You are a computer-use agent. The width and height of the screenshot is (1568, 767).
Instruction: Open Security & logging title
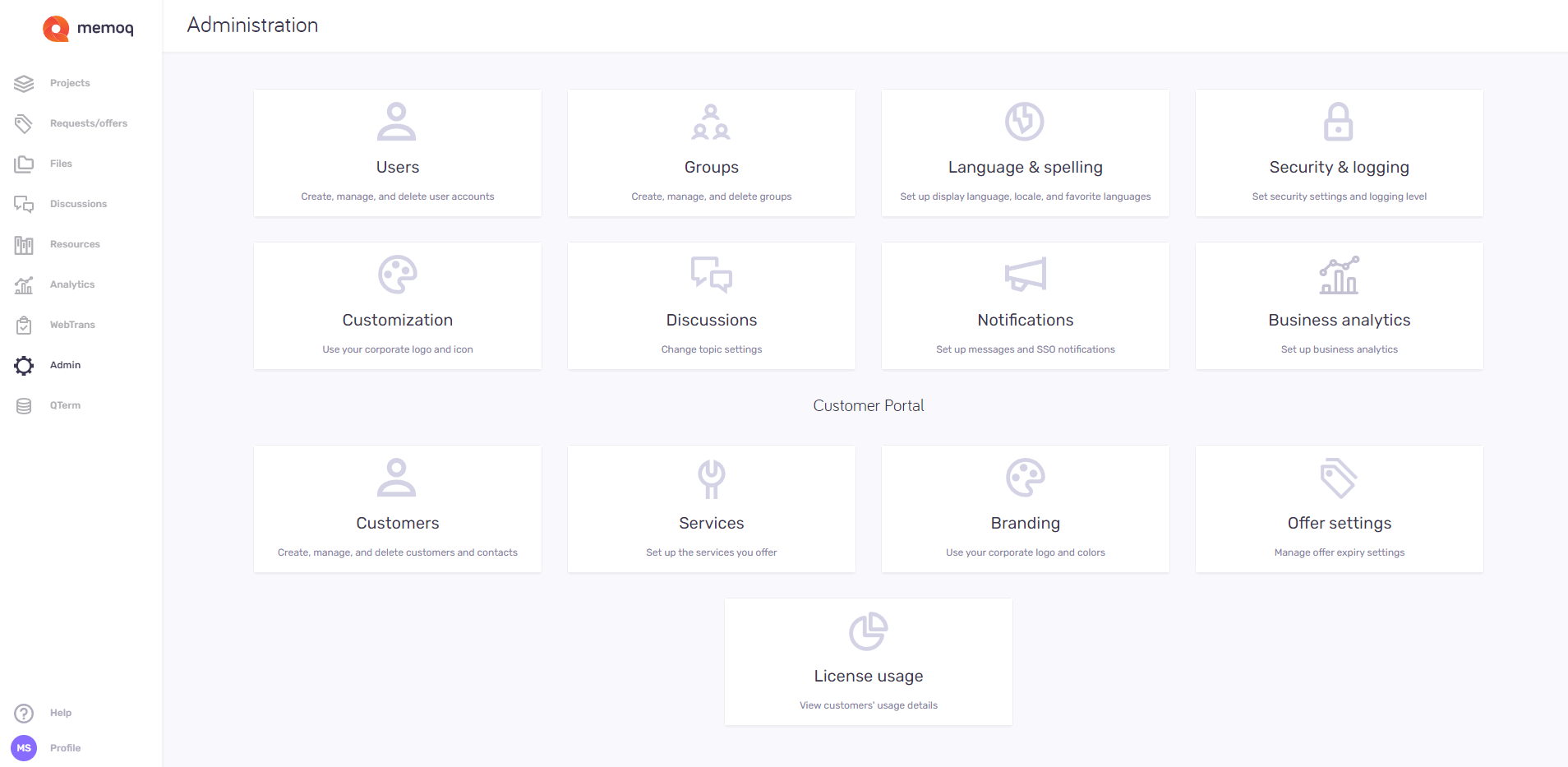1340,168
